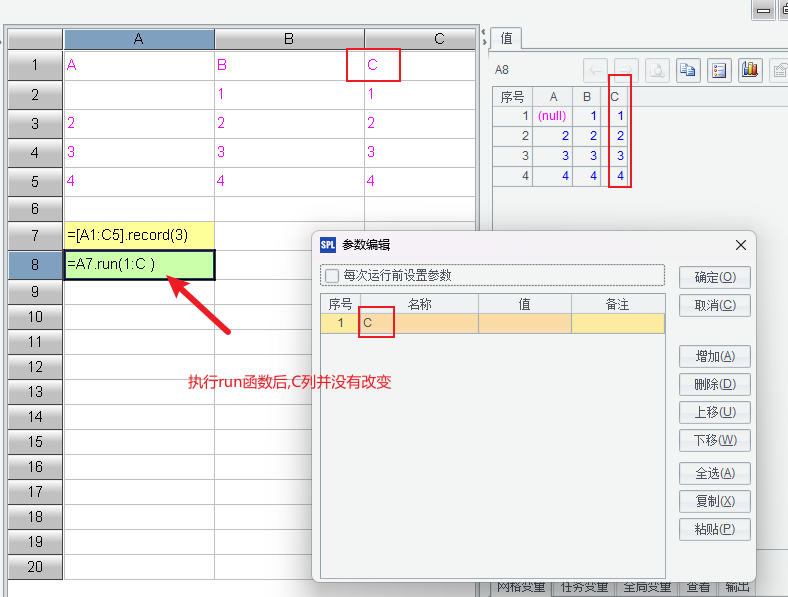Select row header 12 in grid
This screenshot has height=597, width=788.
pos(35,367)
